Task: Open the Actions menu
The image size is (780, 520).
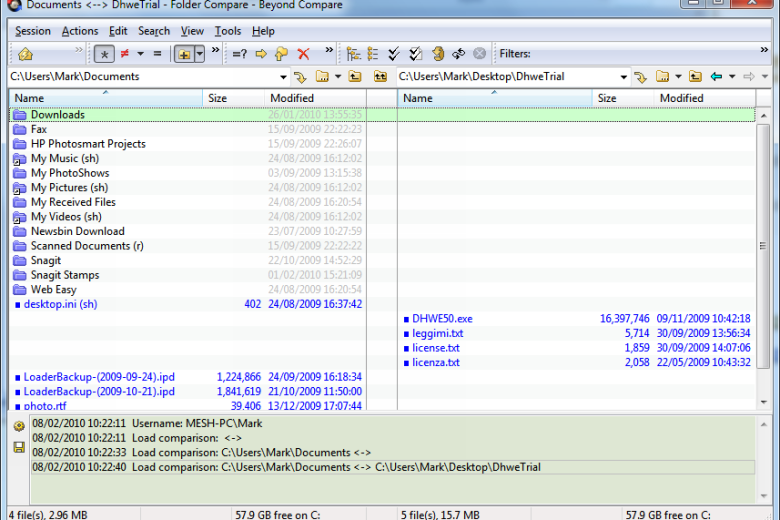Action: pos(80,31)
